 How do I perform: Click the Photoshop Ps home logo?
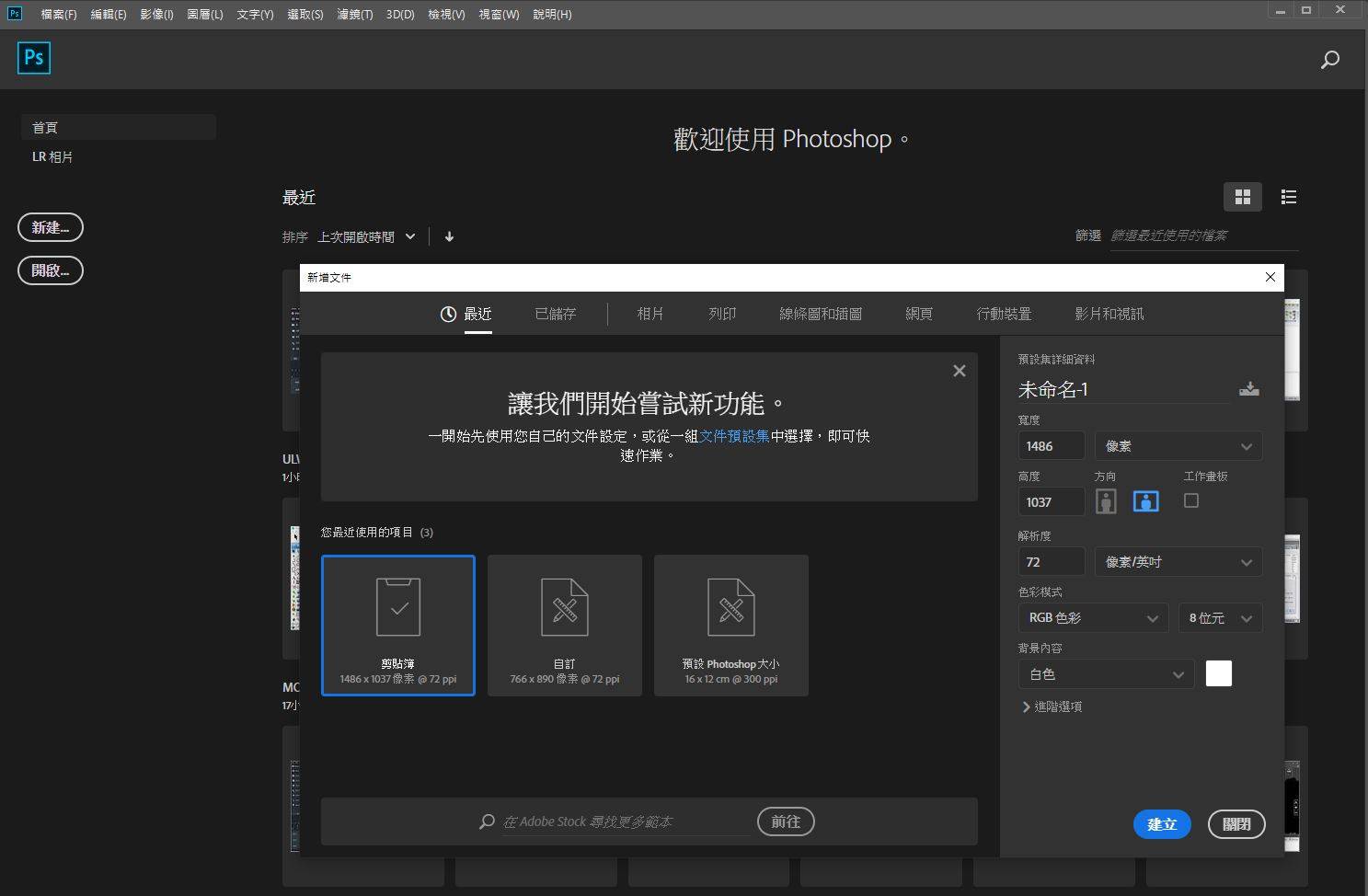34,58
